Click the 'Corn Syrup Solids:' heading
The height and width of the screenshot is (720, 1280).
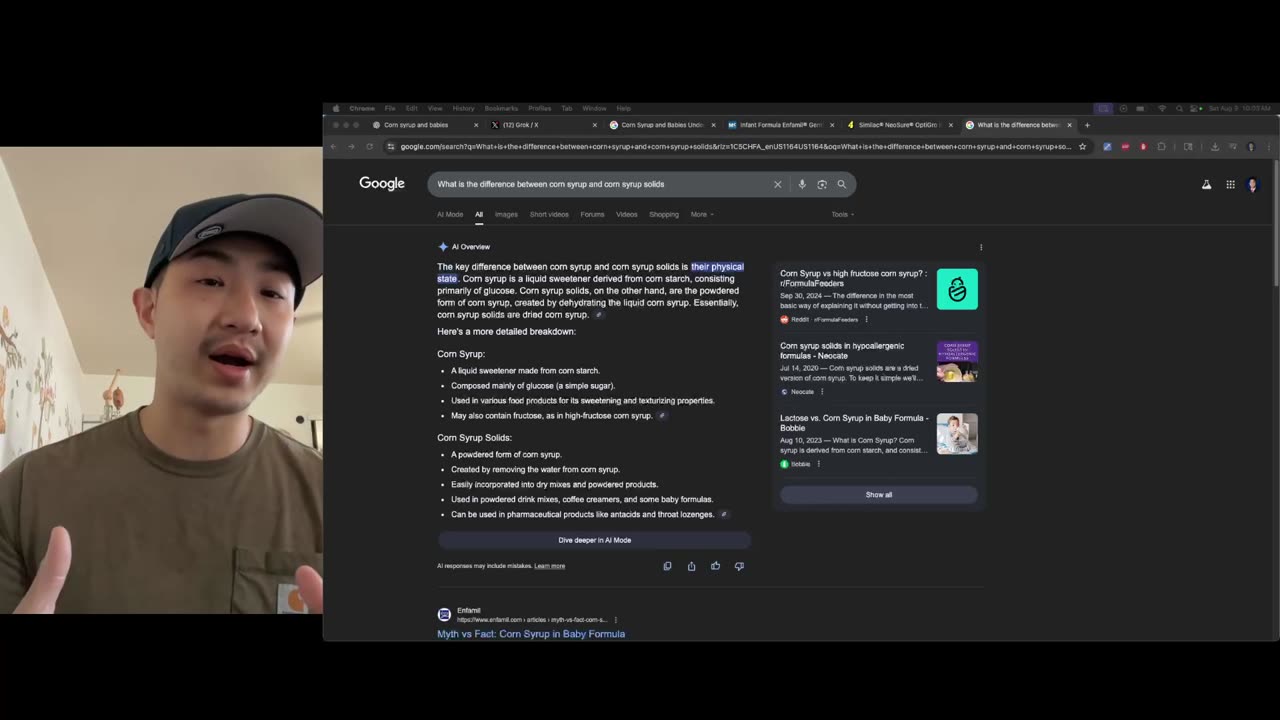click(474, 438)
